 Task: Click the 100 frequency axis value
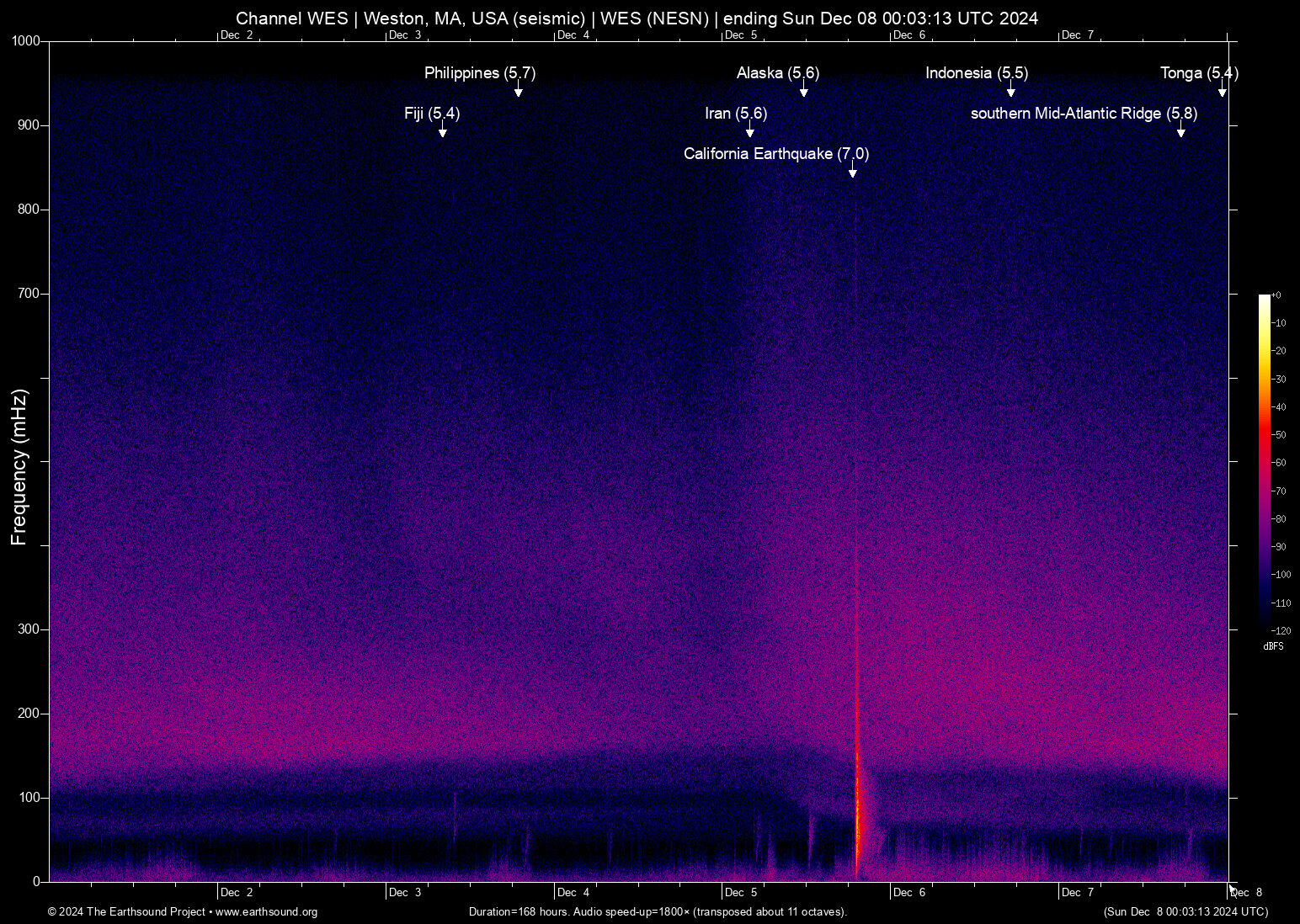(29, 798)
